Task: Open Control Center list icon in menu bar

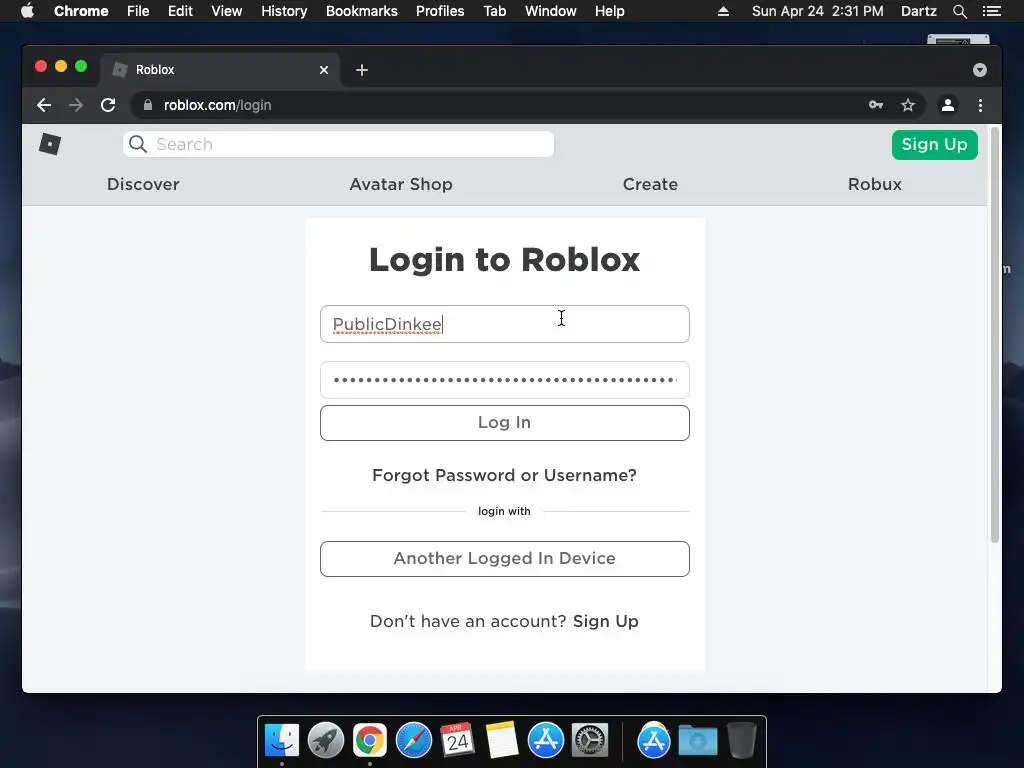Action: click(x=992, y=11)
